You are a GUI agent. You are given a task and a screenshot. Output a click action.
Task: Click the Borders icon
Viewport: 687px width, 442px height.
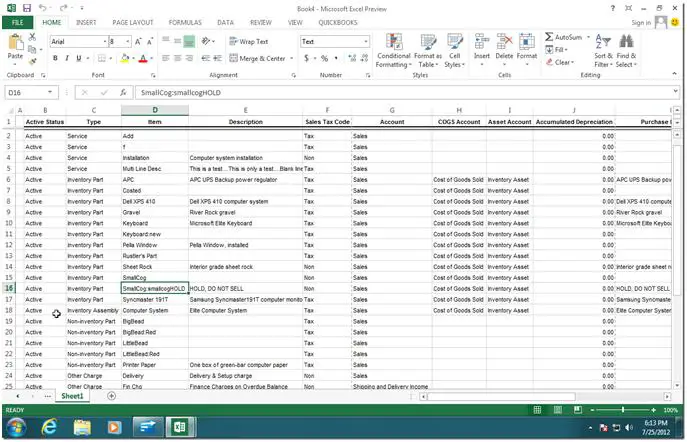(x=102, y=58)
